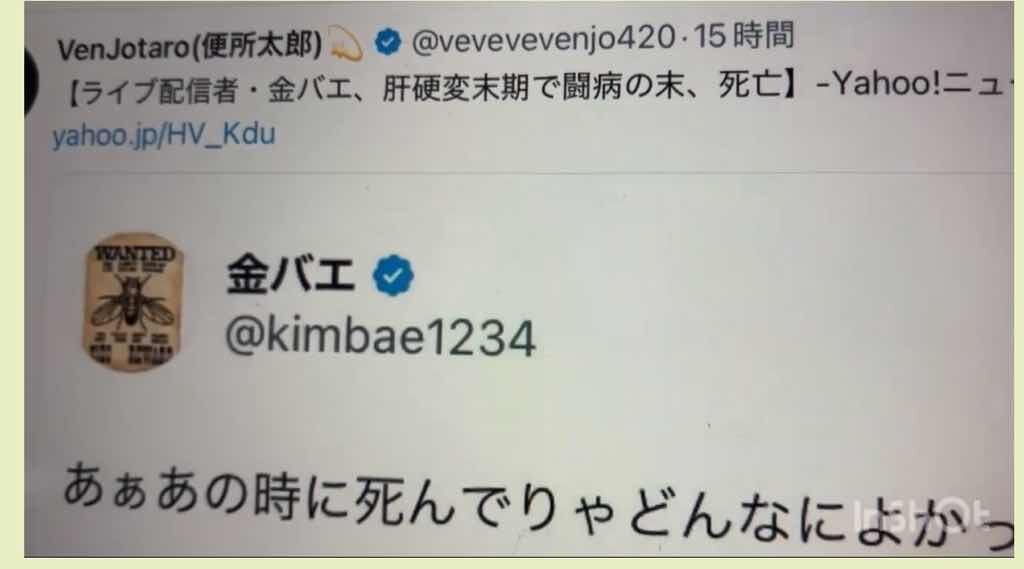Click the blue verified badge beside 金バエ
1024x569 pixels.
392,275
